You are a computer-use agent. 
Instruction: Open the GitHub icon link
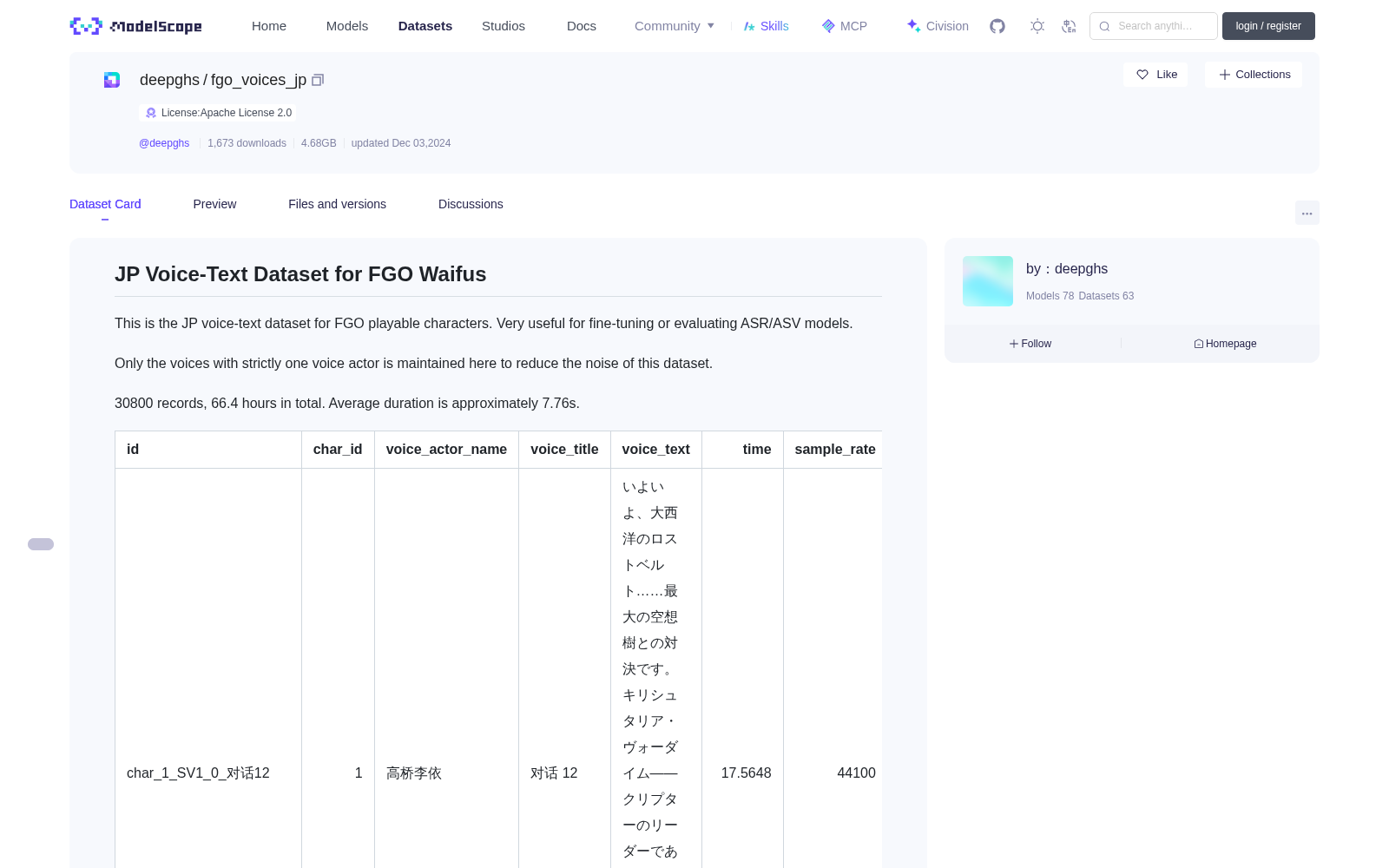pos(997,26)
